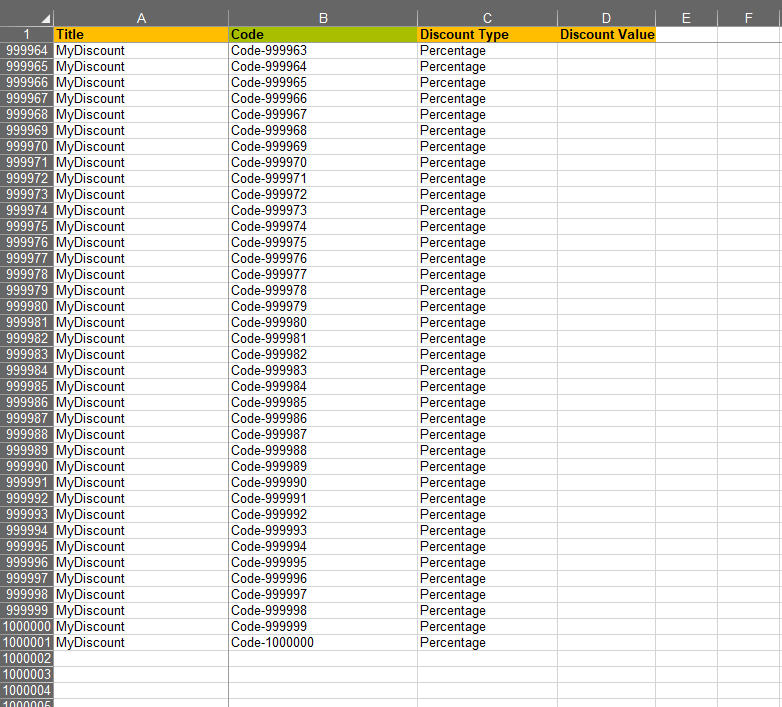Select row header 1000001

pos(27,643)
